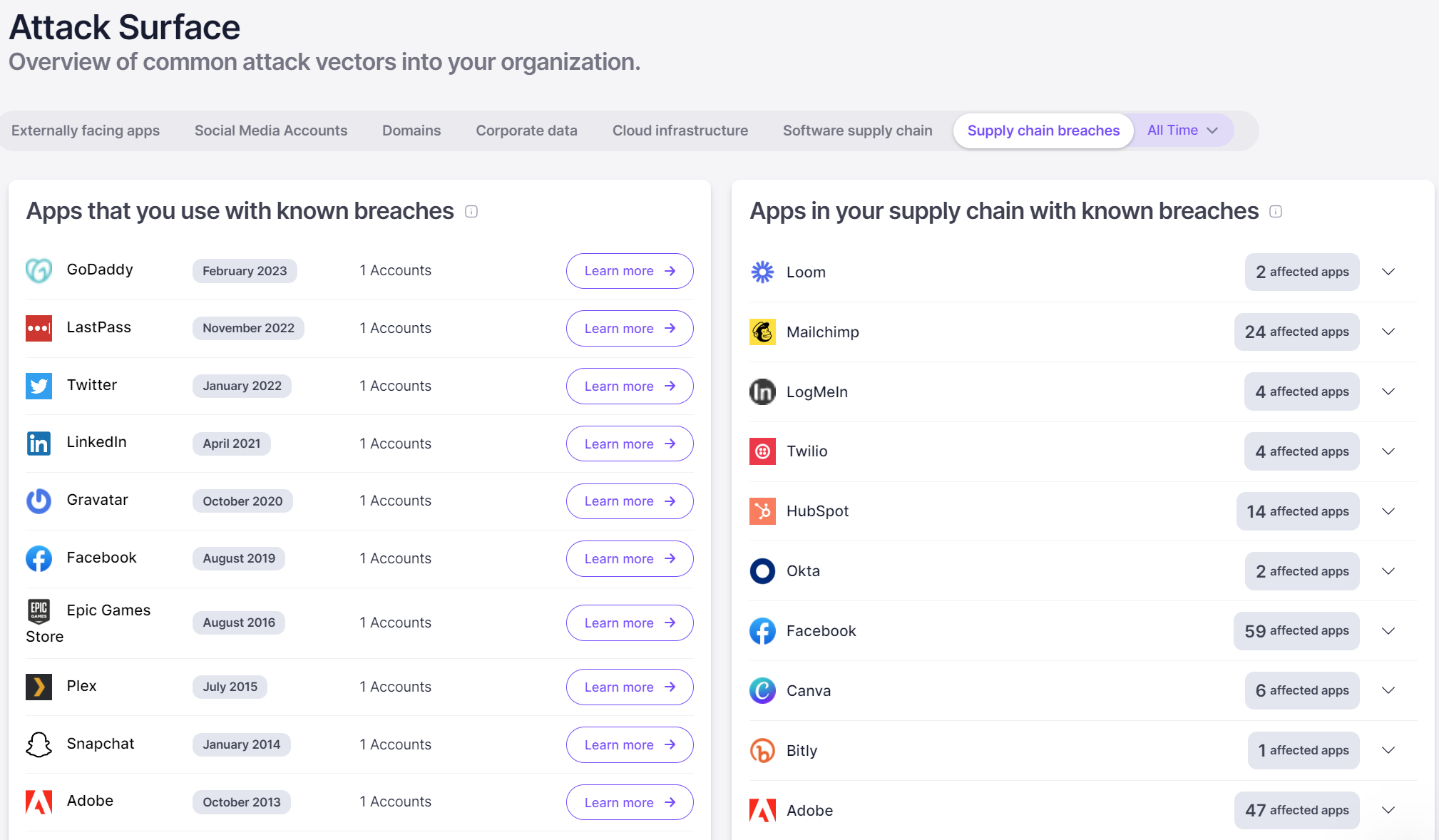Expand the Loom row chevron
1439x840 pixels.
pyautogui.click(x=1388, y=272)
